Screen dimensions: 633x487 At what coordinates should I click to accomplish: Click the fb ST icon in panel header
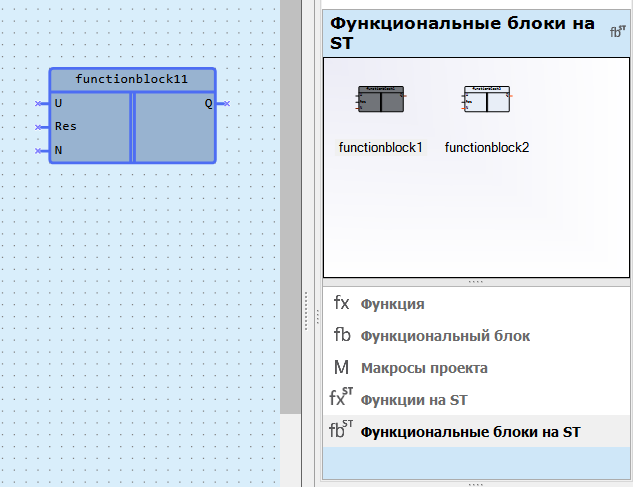click(618, 31)
